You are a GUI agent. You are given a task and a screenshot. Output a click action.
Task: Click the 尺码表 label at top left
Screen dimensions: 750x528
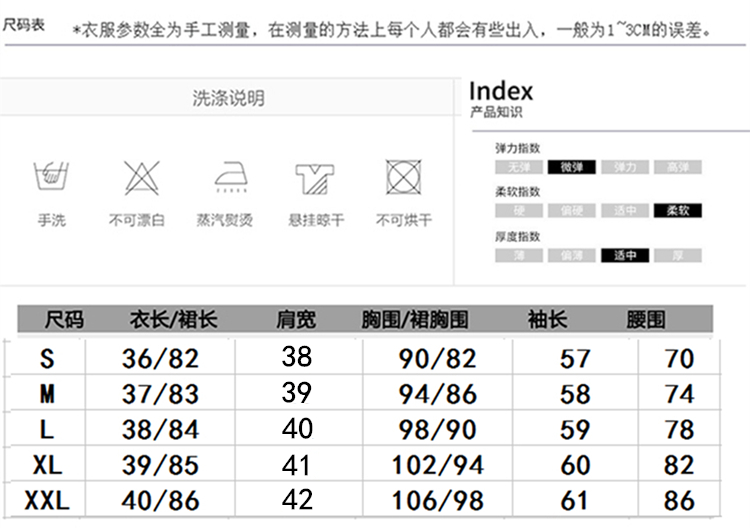[23, 24]
